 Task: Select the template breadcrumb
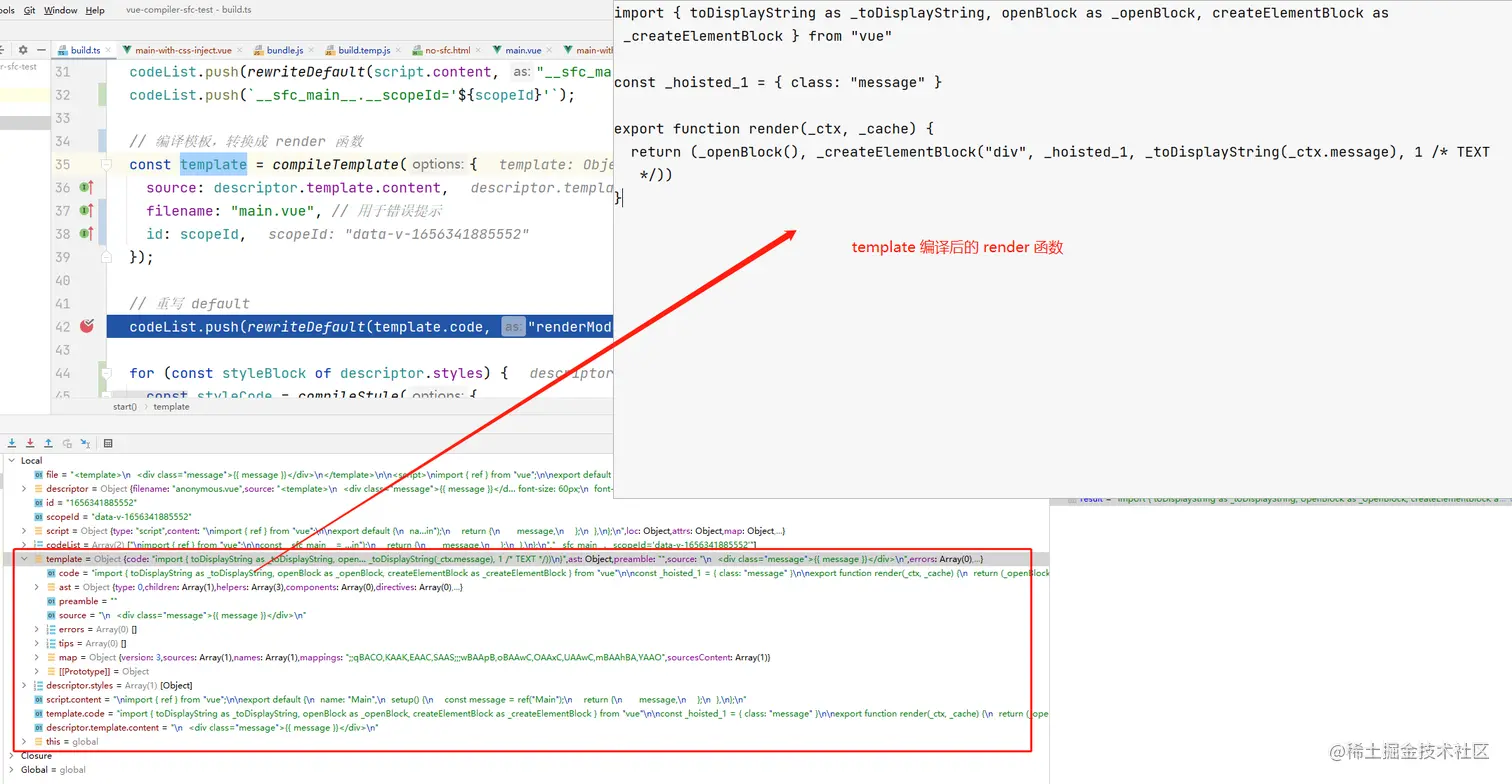point(171,407)
